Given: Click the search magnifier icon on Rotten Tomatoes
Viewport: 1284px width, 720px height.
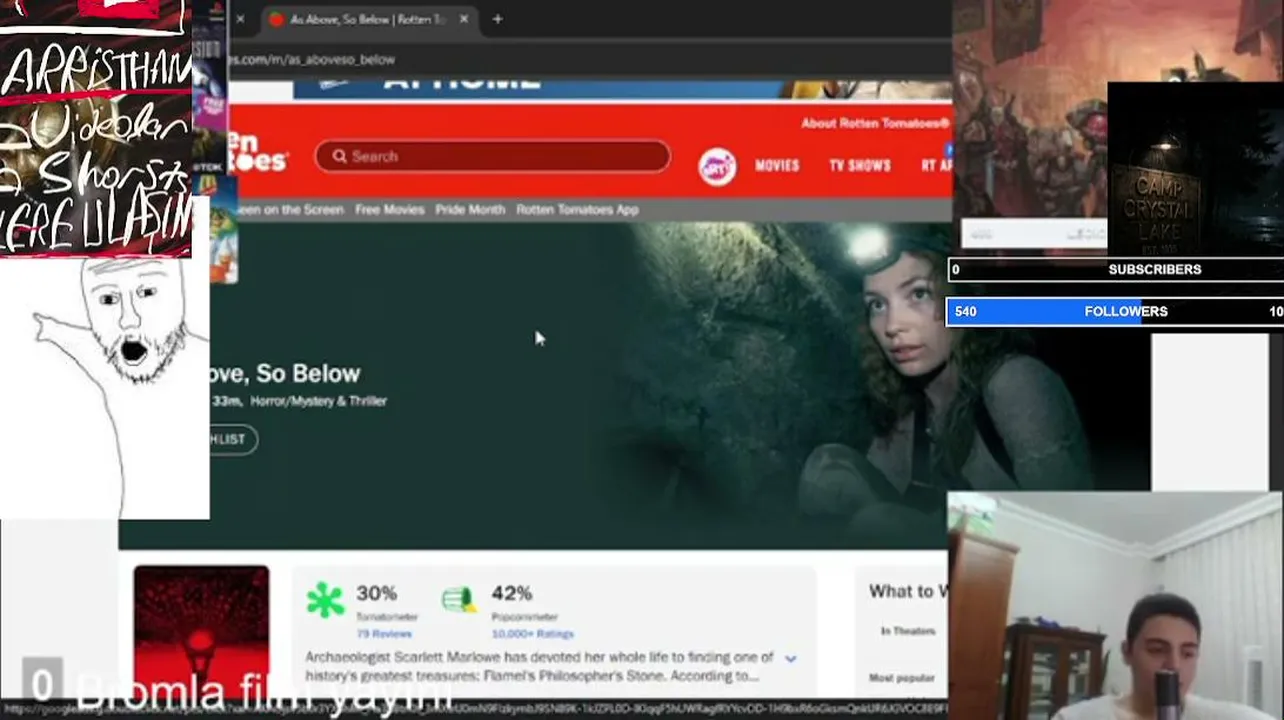Looking at the screenshot, I should (x=340, y=156).
